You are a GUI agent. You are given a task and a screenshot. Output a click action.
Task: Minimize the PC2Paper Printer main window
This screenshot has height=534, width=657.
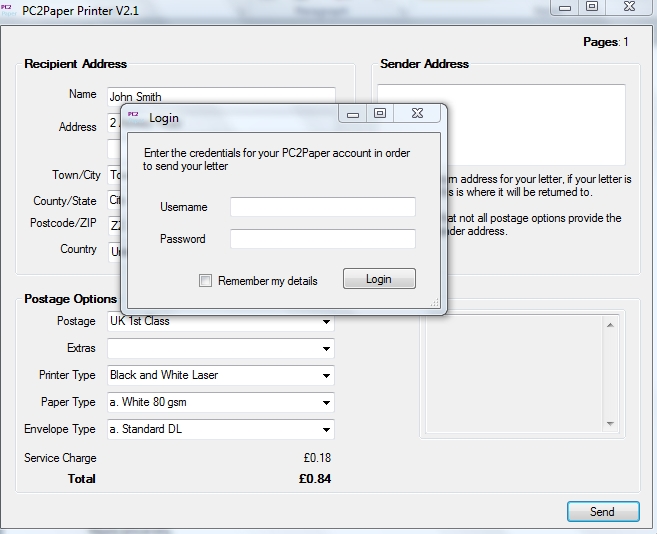pos(565,7)
